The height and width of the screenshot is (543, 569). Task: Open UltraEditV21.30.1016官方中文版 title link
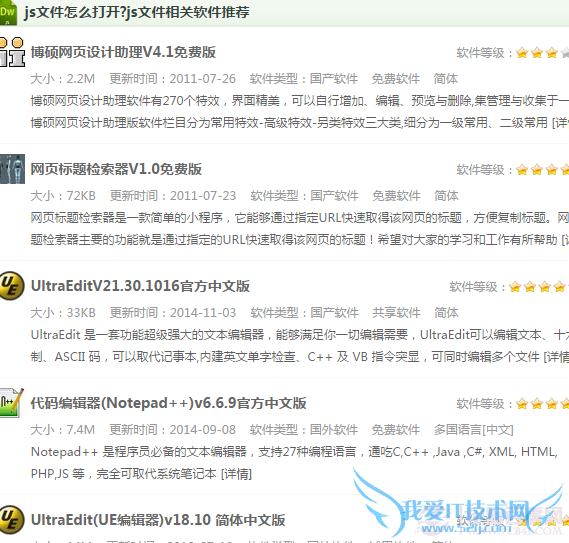pos(140,286)
